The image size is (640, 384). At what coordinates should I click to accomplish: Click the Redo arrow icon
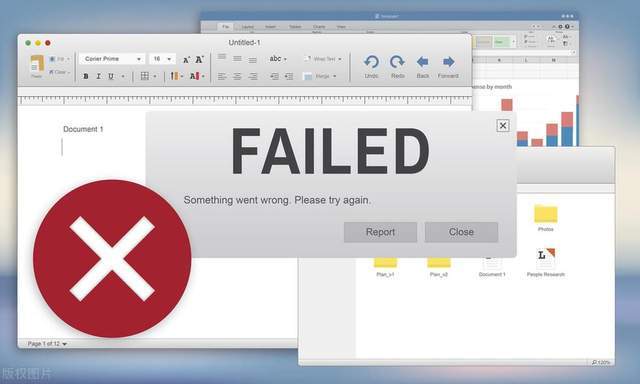(397, 62)
